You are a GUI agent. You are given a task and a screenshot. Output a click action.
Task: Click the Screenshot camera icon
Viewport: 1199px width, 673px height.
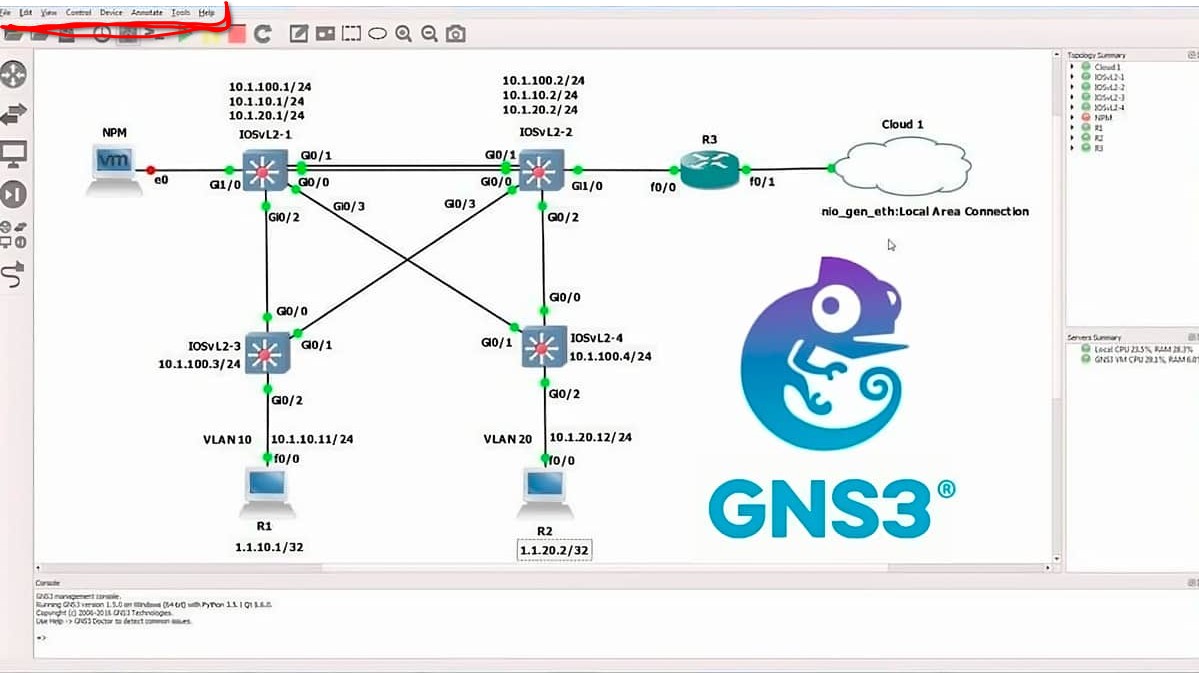coord(456,34)
